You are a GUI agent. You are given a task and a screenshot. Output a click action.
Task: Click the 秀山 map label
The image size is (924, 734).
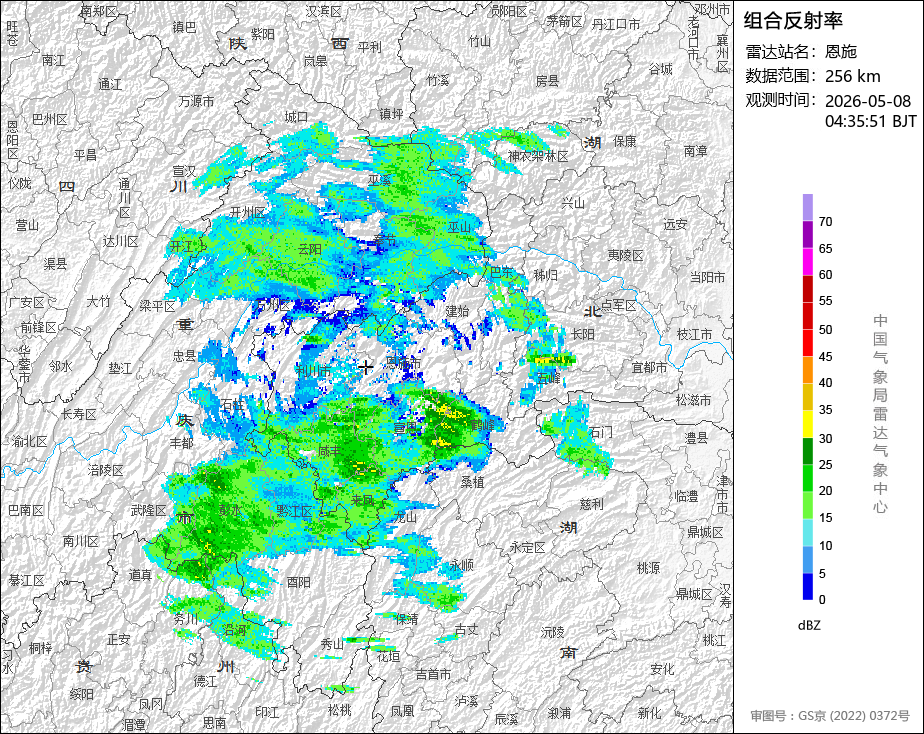tap(332, 644)
